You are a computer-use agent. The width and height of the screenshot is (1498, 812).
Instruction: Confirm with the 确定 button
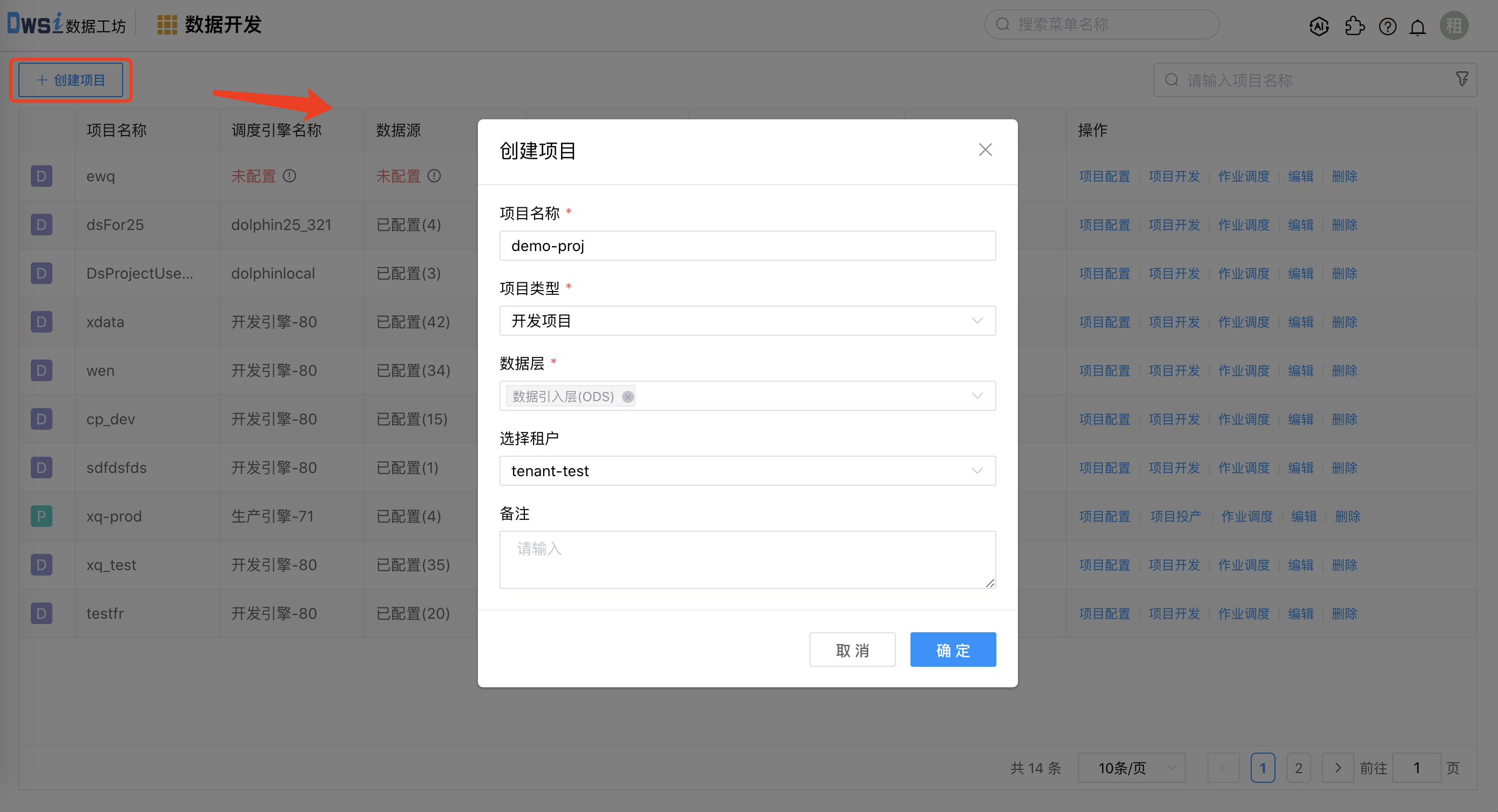tap(953, 650)
